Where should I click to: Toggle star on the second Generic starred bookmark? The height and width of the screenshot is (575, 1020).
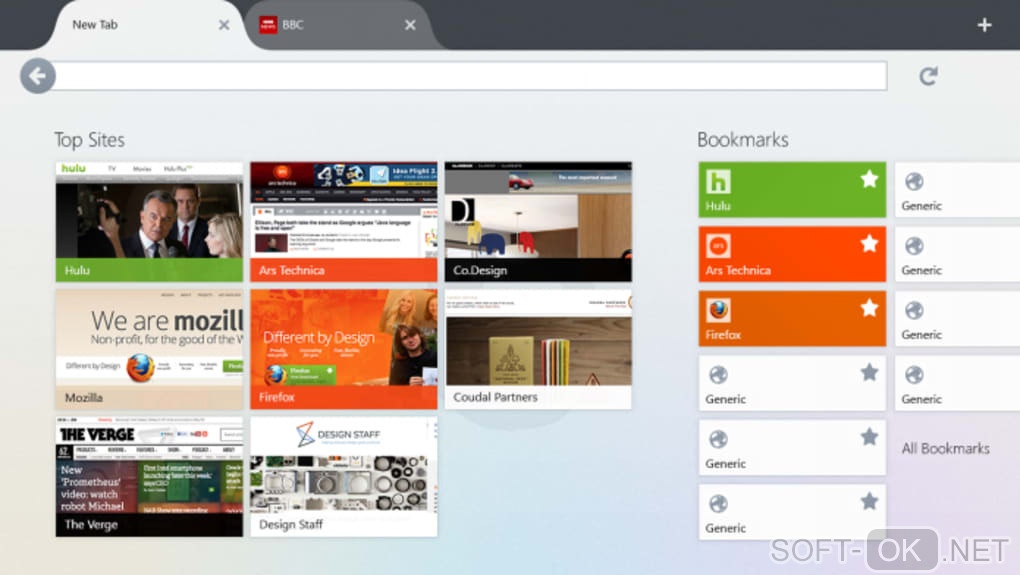tap(869, 436)
